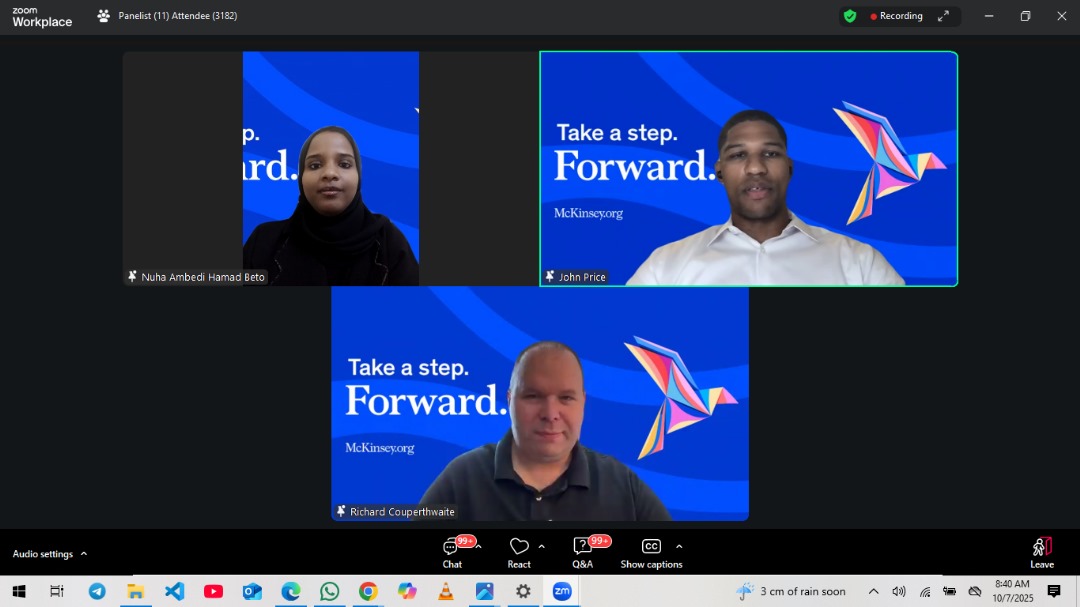Open Outlook from the taskbar
Screen dimensions: 1080x607
click(x=252, y=591)
